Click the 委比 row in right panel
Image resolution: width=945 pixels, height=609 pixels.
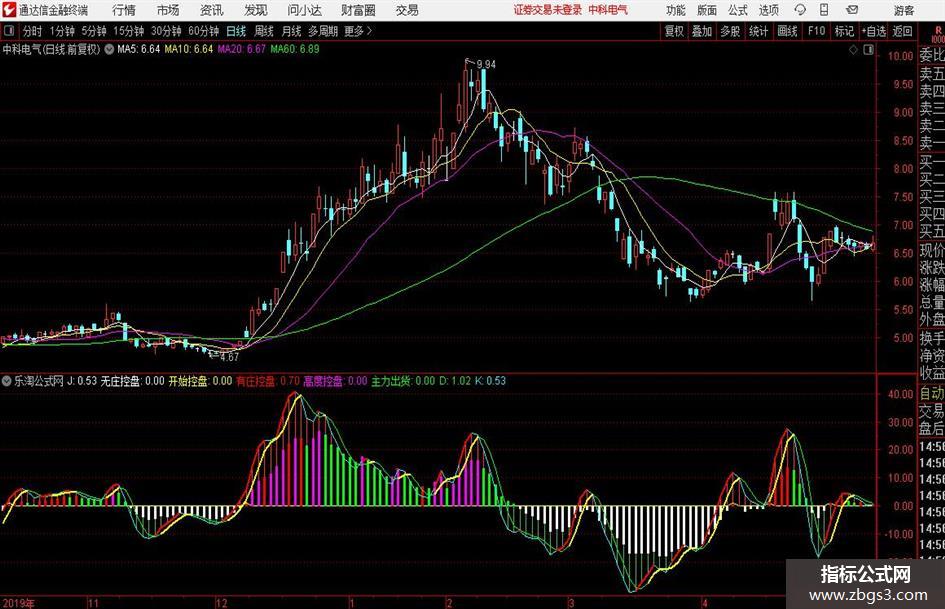932,55
